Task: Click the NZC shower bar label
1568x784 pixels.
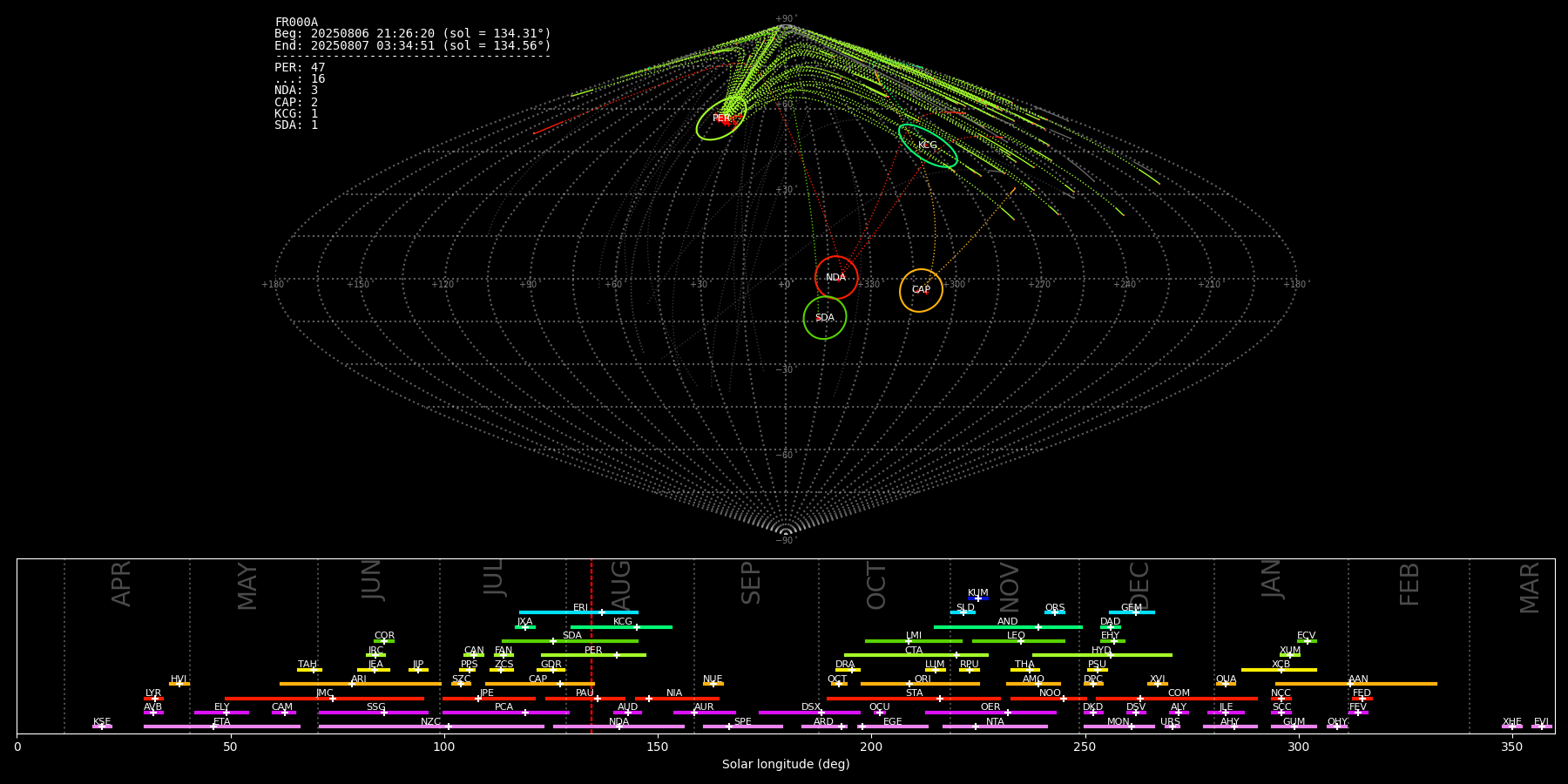Action: pos(431,721)
